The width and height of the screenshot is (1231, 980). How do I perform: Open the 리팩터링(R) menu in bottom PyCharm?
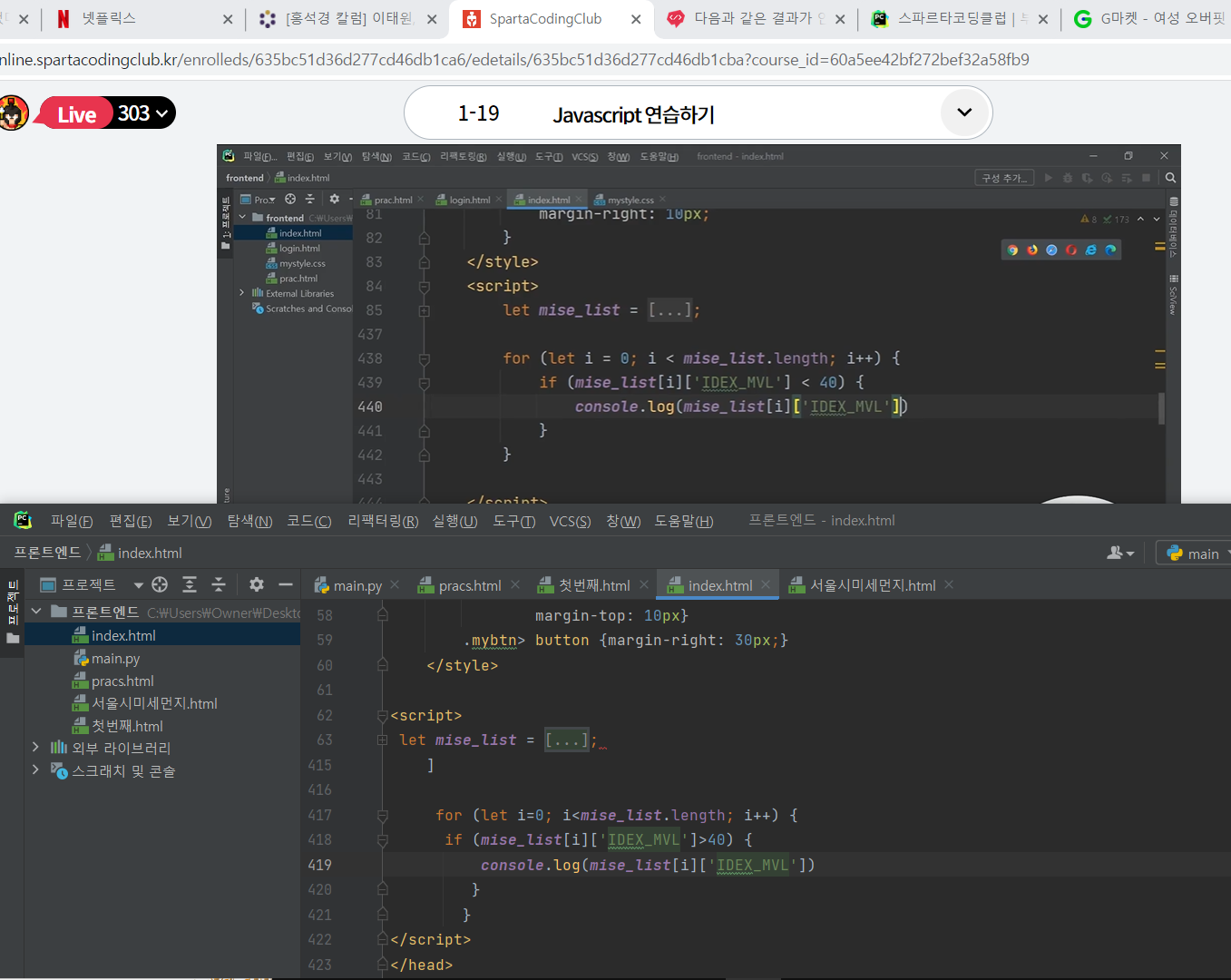383,521
